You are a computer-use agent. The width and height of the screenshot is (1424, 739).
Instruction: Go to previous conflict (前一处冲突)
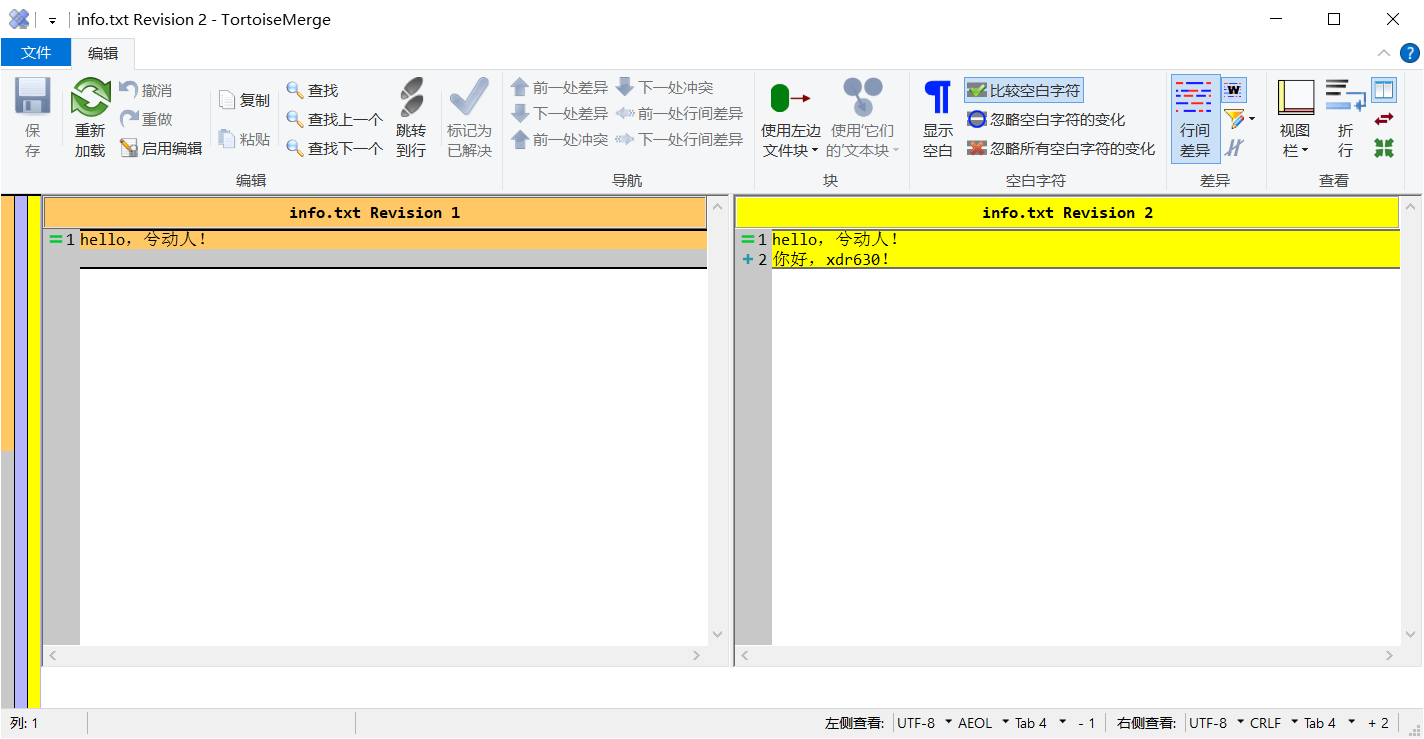tap(560, 139)
